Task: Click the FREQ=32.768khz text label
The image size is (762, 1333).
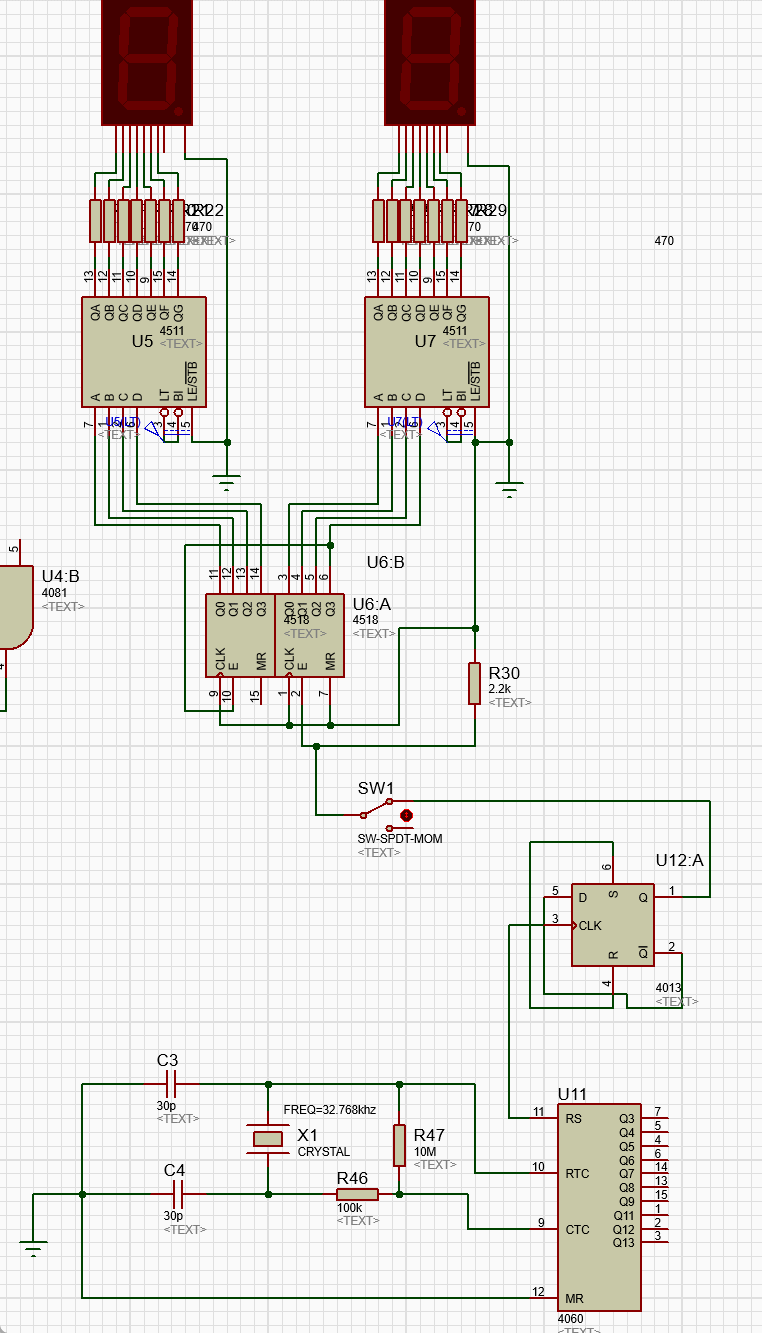Action: point(330,1110)
